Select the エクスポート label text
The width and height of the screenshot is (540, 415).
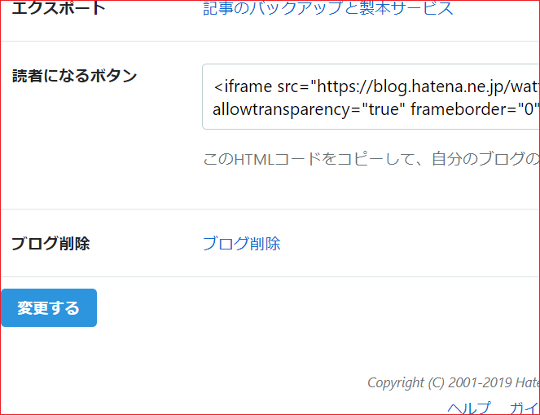pos(59,8)
